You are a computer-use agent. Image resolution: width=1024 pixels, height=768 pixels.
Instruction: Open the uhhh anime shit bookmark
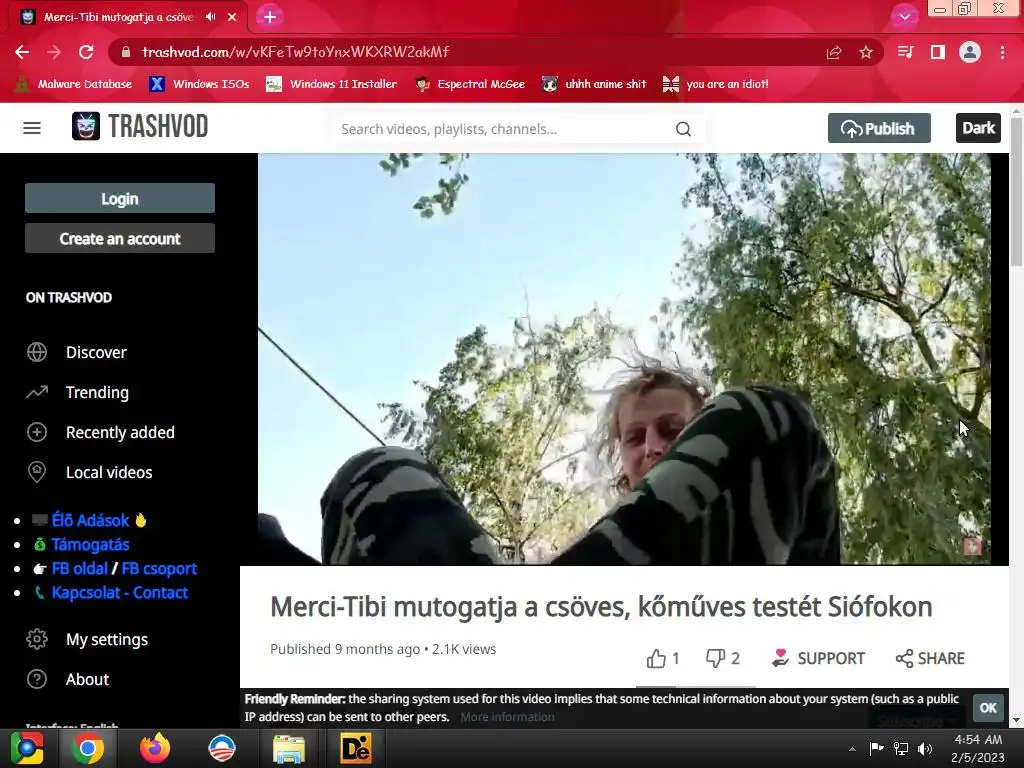(x=594, y=84)
